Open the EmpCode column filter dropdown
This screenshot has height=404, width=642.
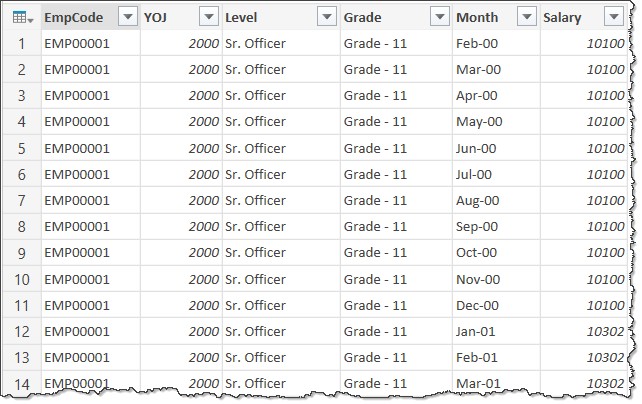tap(127, 18)
